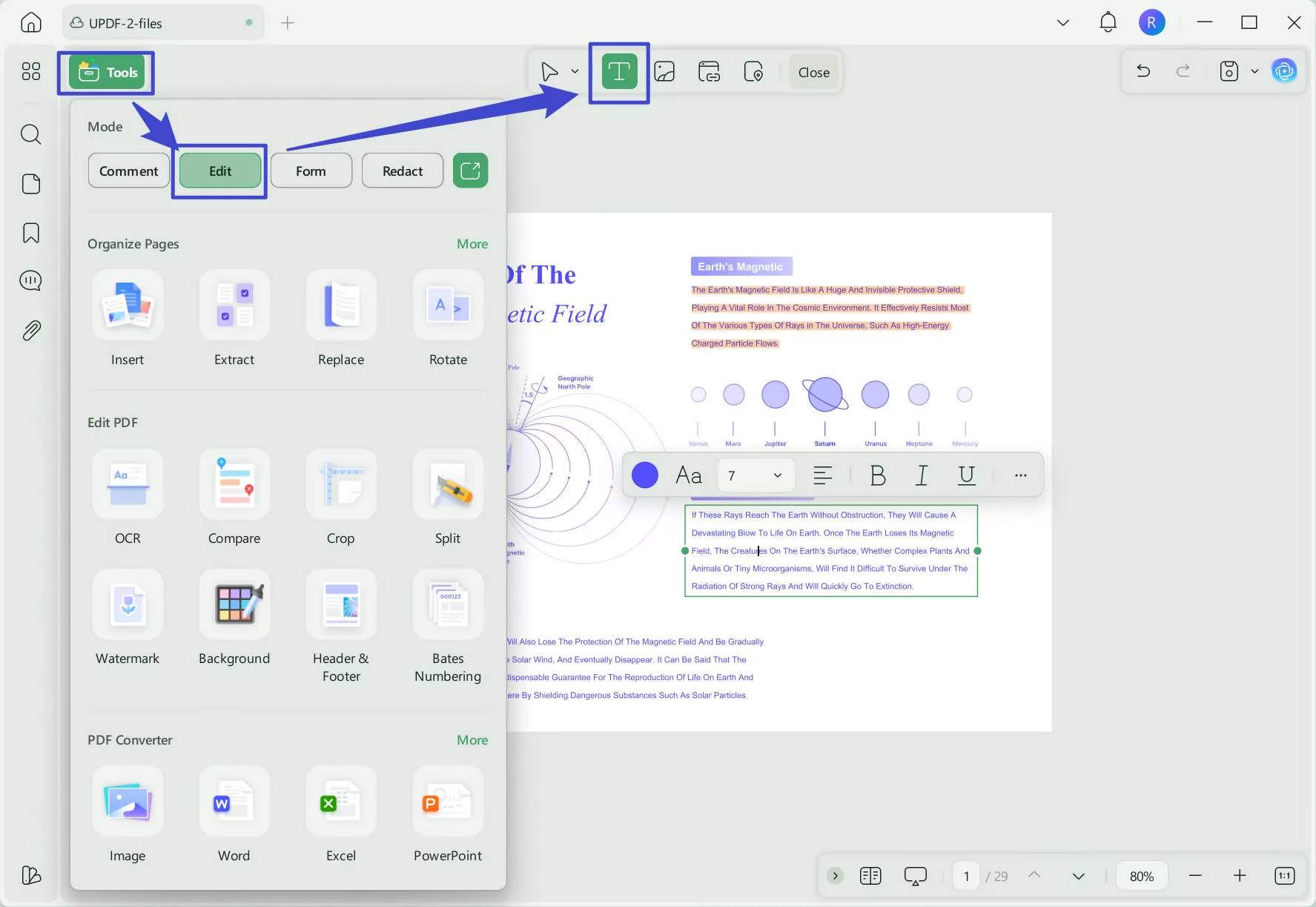
Task: Expand the save options dropdown
Action: 1254,71
